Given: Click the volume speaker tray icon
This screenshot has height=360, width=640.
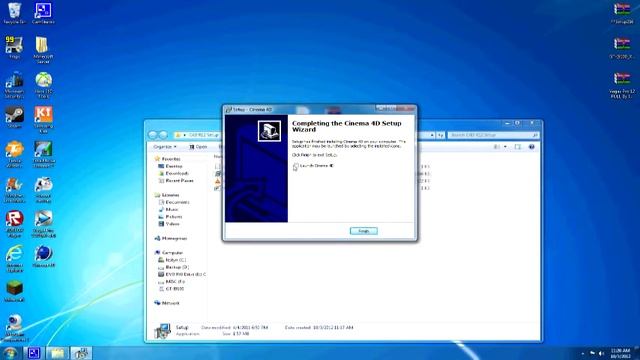Looking at the screenshot, I should pos(601,353).
